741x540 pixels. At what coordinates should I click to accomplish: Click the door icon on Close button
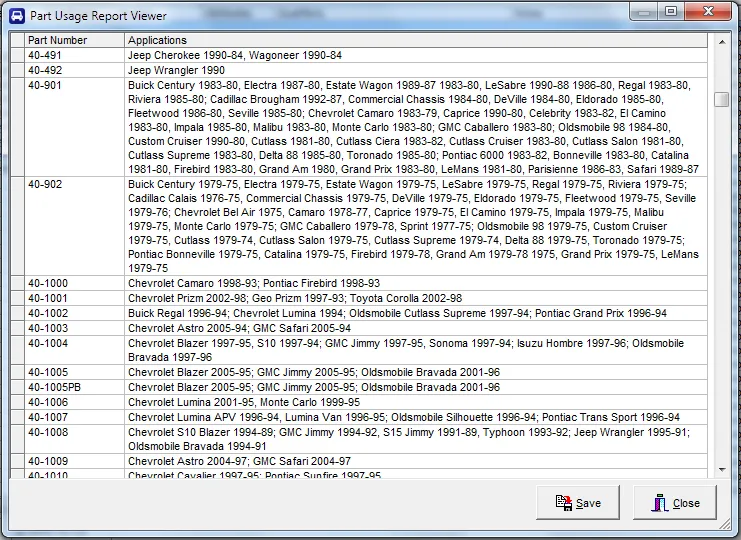tap(660, 503)
